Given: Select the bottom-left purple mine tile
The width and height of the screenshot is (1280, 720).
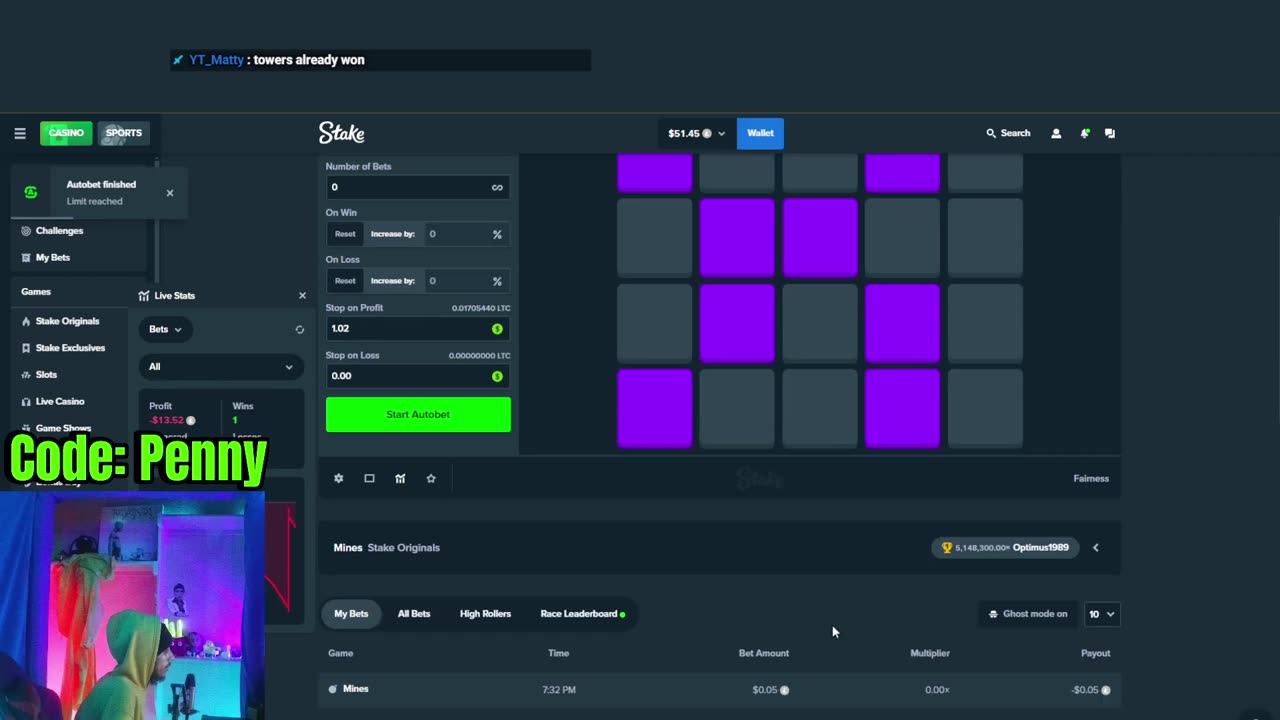Looking at the screenshot, I should tap(655, 408).
